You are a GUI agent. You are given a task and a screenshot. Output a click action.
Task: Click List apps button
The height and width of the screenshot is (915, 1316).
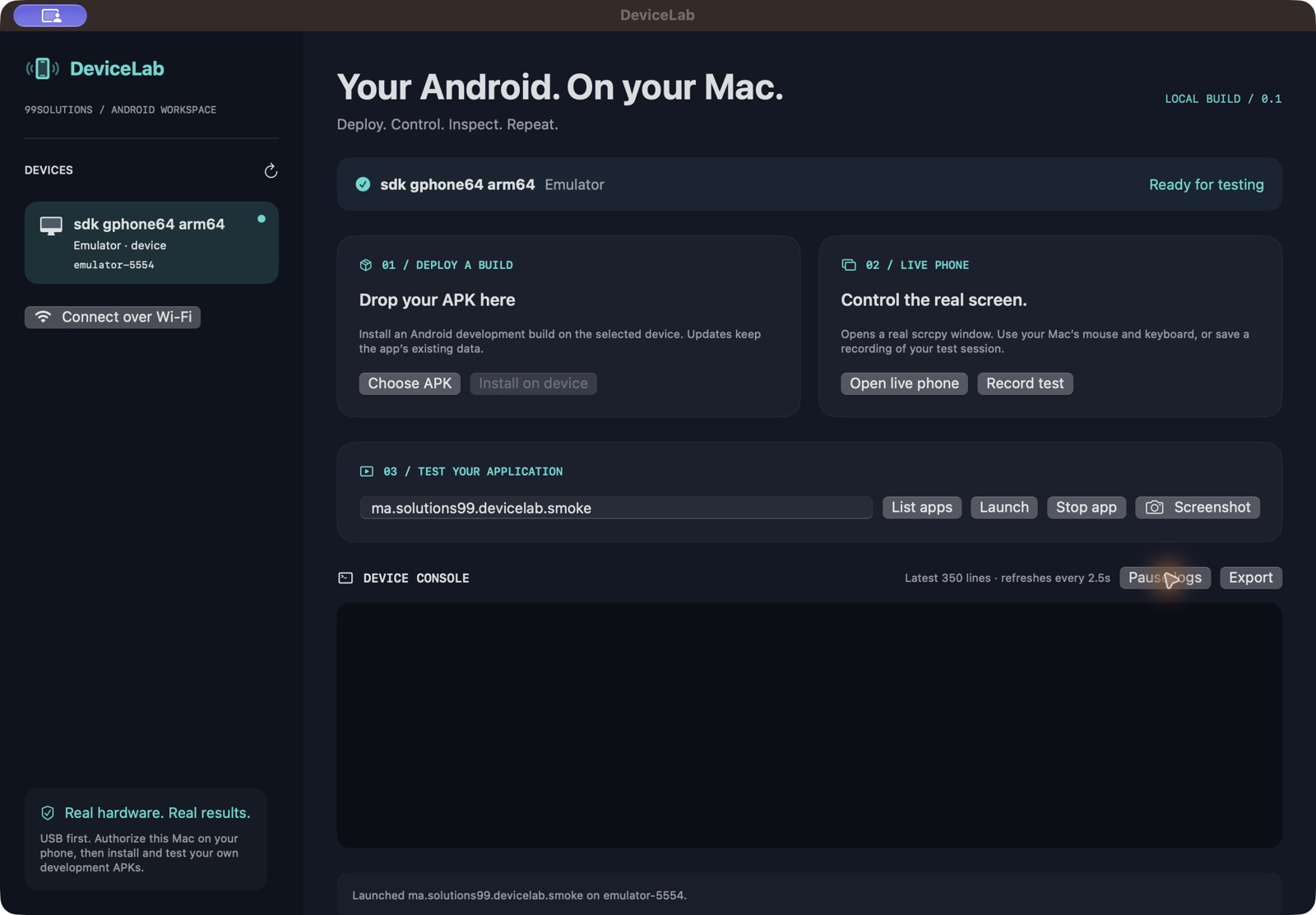[x=922, y=508]
